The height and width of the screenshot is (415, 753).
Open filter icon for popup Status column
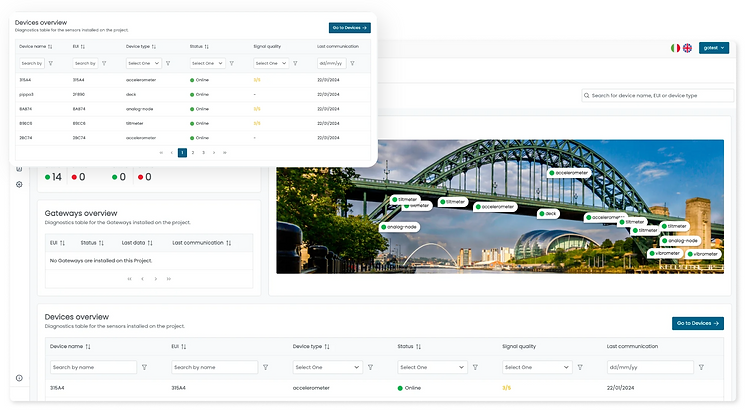231,63
